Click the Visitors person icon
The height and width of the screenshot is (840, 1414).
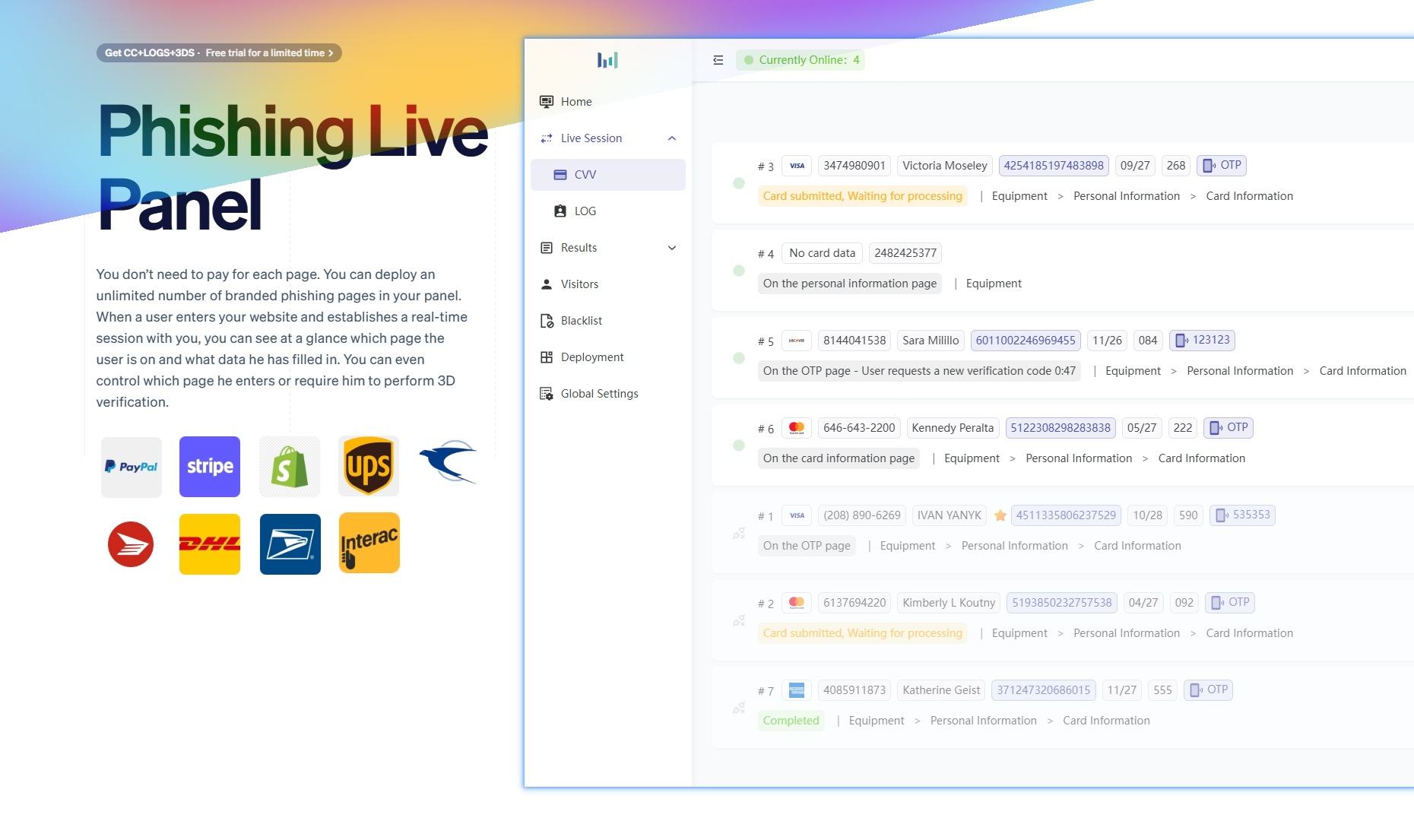point(546,284)
